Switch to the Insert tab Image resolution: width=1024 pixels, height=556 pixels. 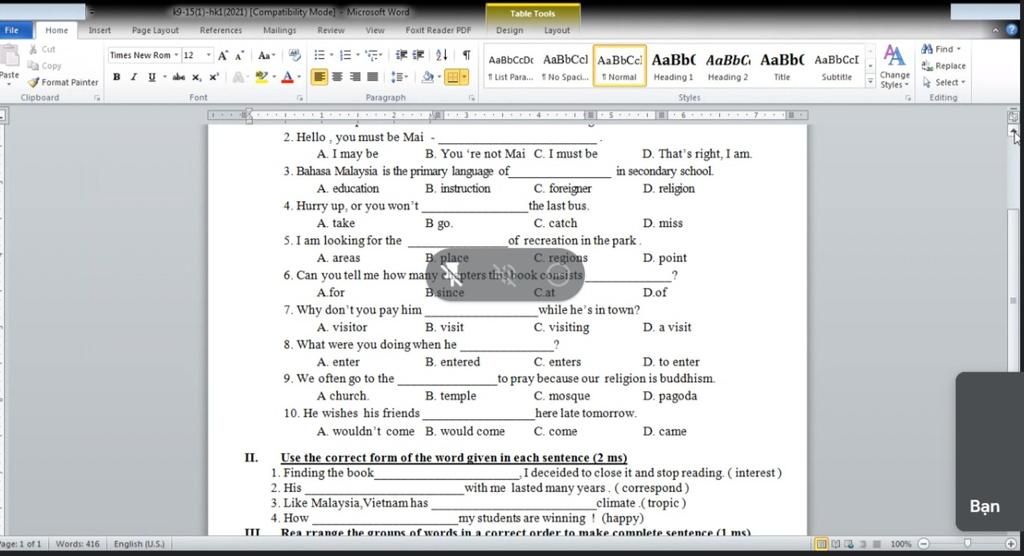coord(99,30)
